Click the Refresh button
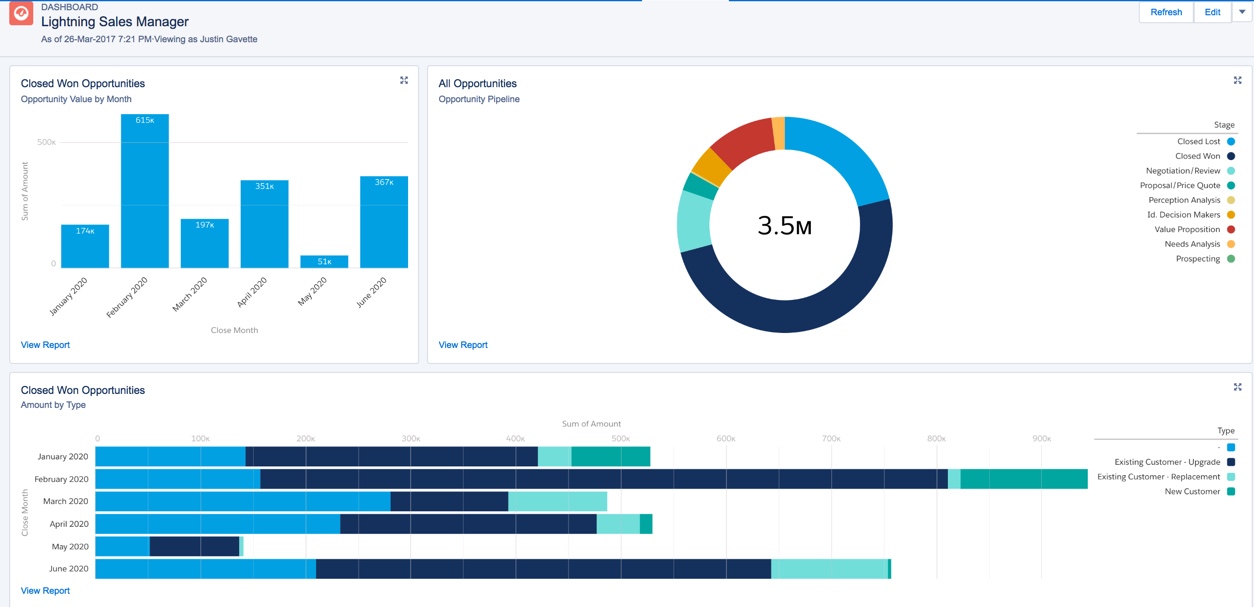Screen dimensions: 1254x607 point(1166,12)
